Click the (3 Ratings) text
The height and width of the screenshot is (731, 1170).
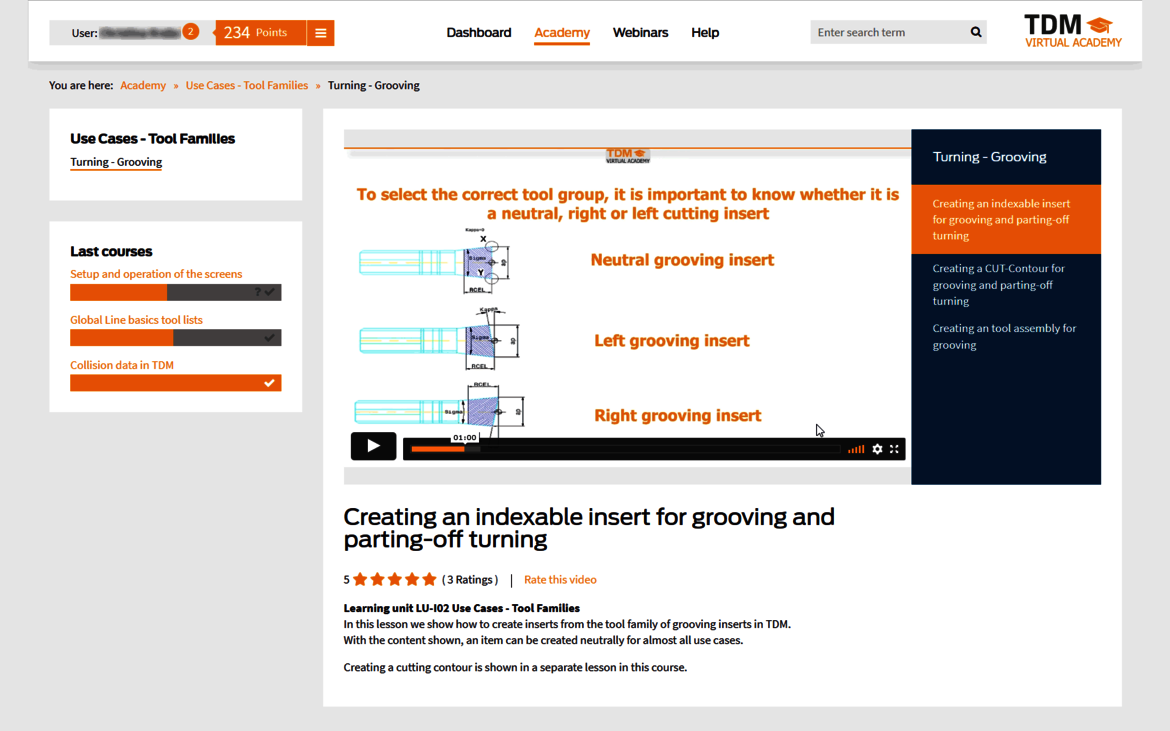tap(469, 580)
